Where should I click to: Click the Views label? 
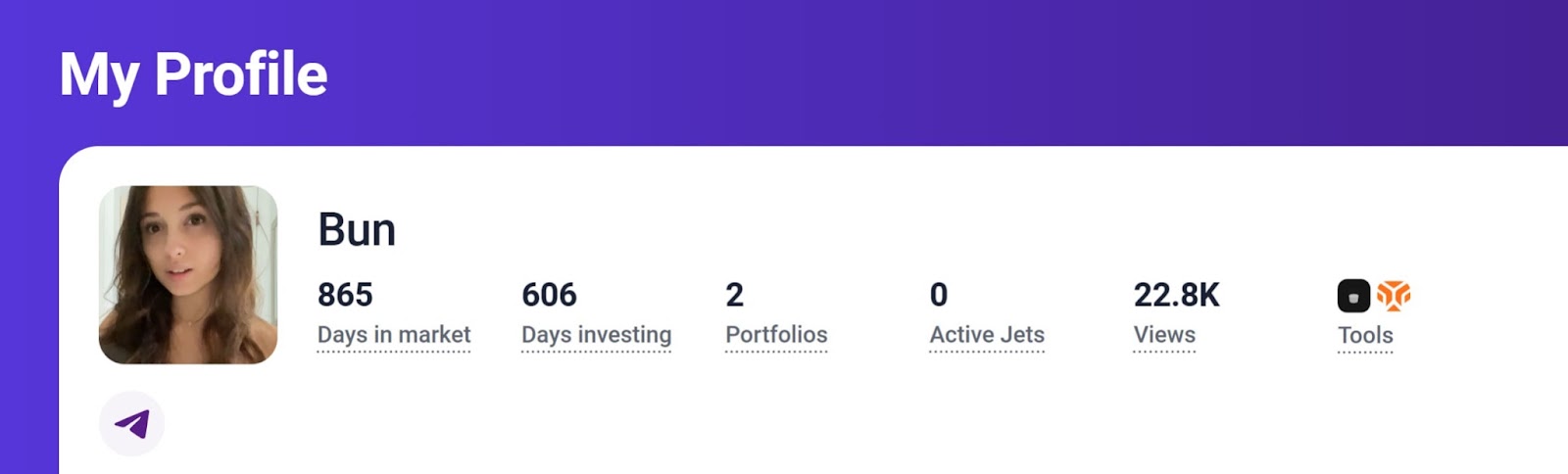[1164, 335]
